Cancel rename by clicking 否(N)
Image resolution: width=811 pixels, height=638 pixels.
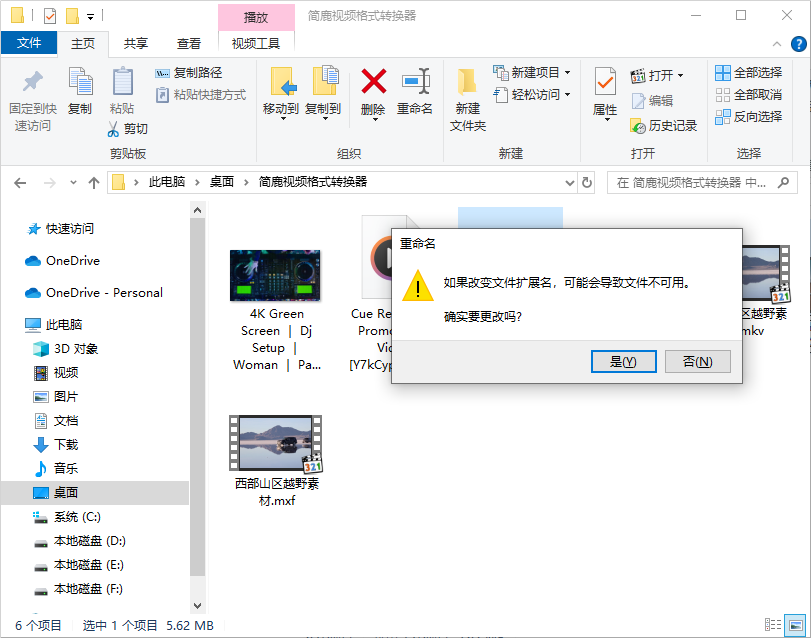(x=697, y=361)
